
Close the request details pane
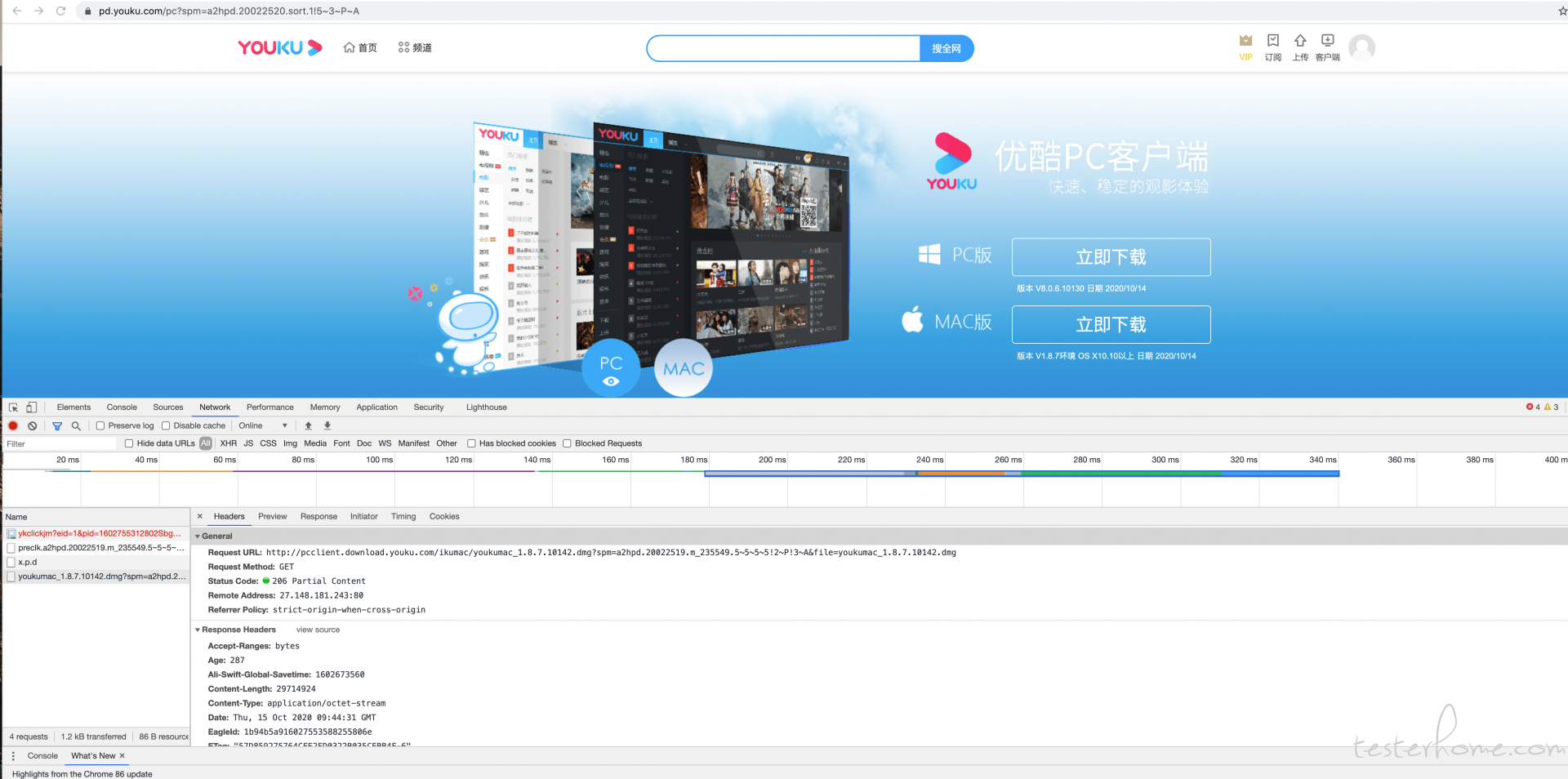(200, 516)
